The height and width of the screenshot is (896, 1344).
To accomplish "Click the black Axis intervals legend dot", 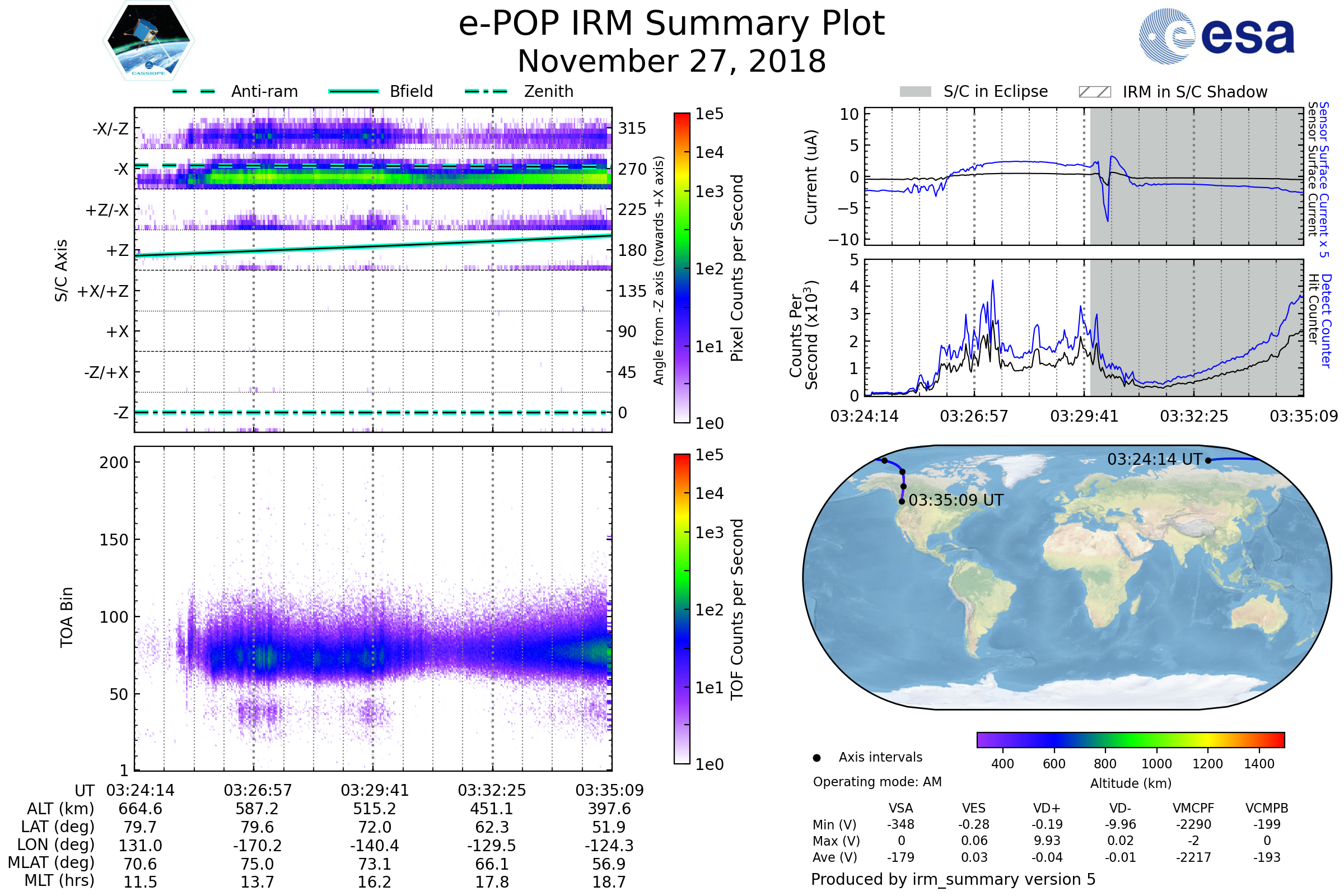I will coord(816,758).
